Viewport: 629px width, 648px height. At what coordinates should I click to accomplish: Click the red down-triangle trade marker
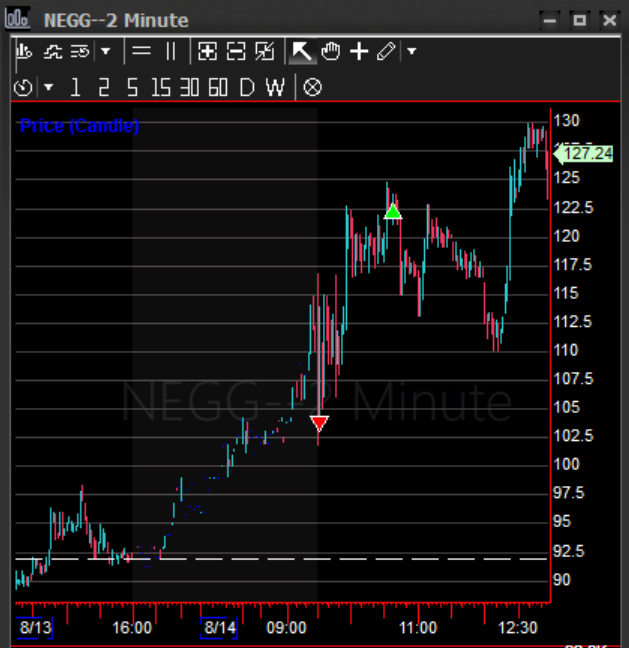(319, 423)
